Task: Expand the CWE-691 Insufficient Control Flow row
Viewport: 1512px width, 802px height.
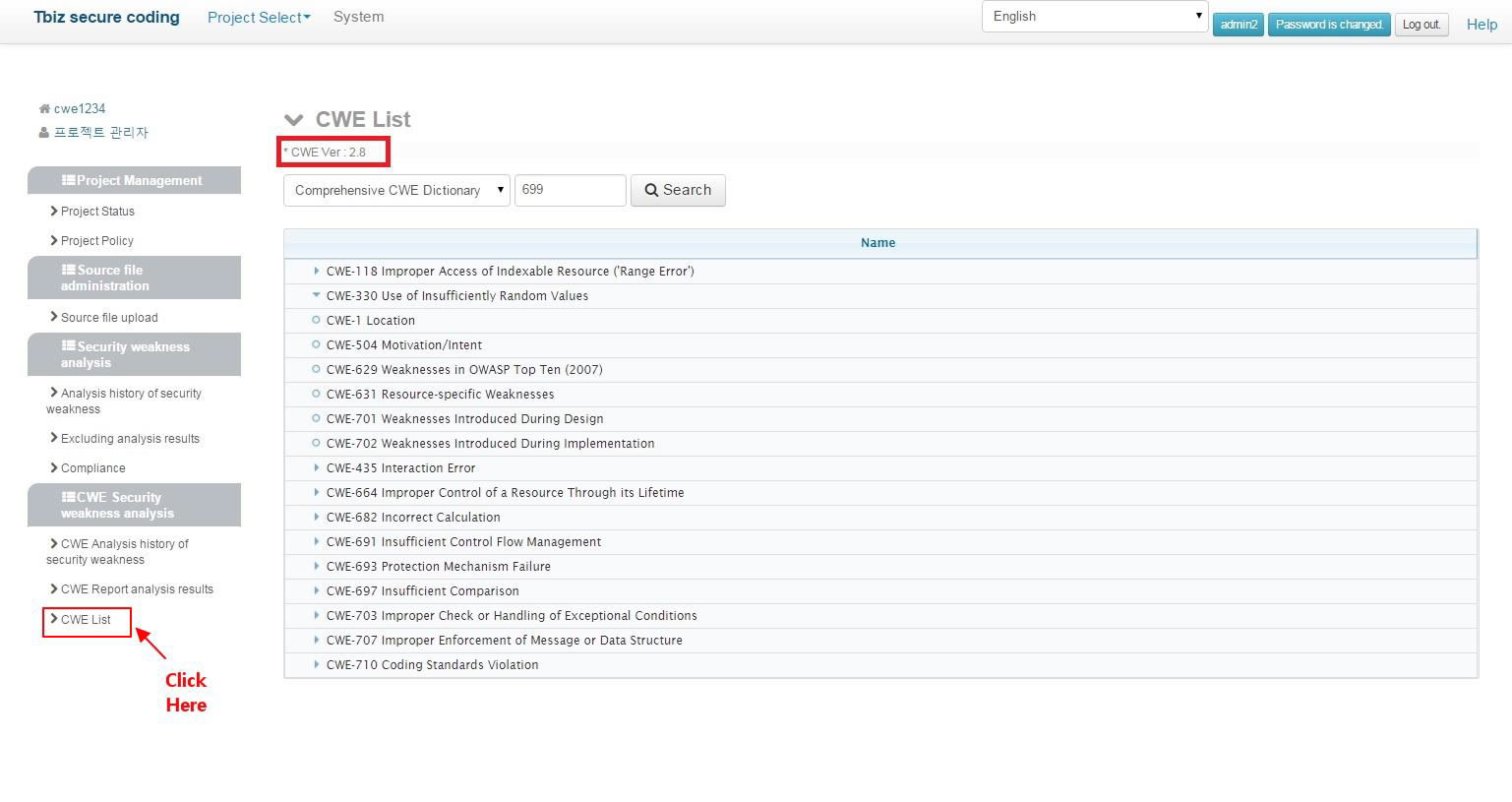Action: (x=316, y=541)
